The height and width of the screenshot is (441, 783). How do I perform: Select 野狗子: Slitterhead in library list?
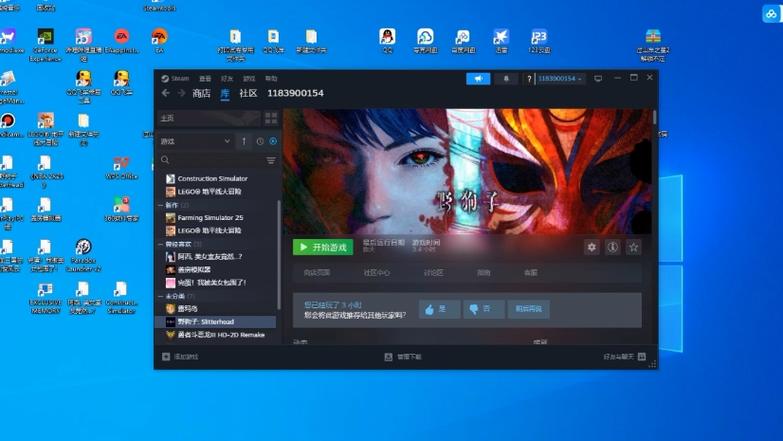[216, 322]
